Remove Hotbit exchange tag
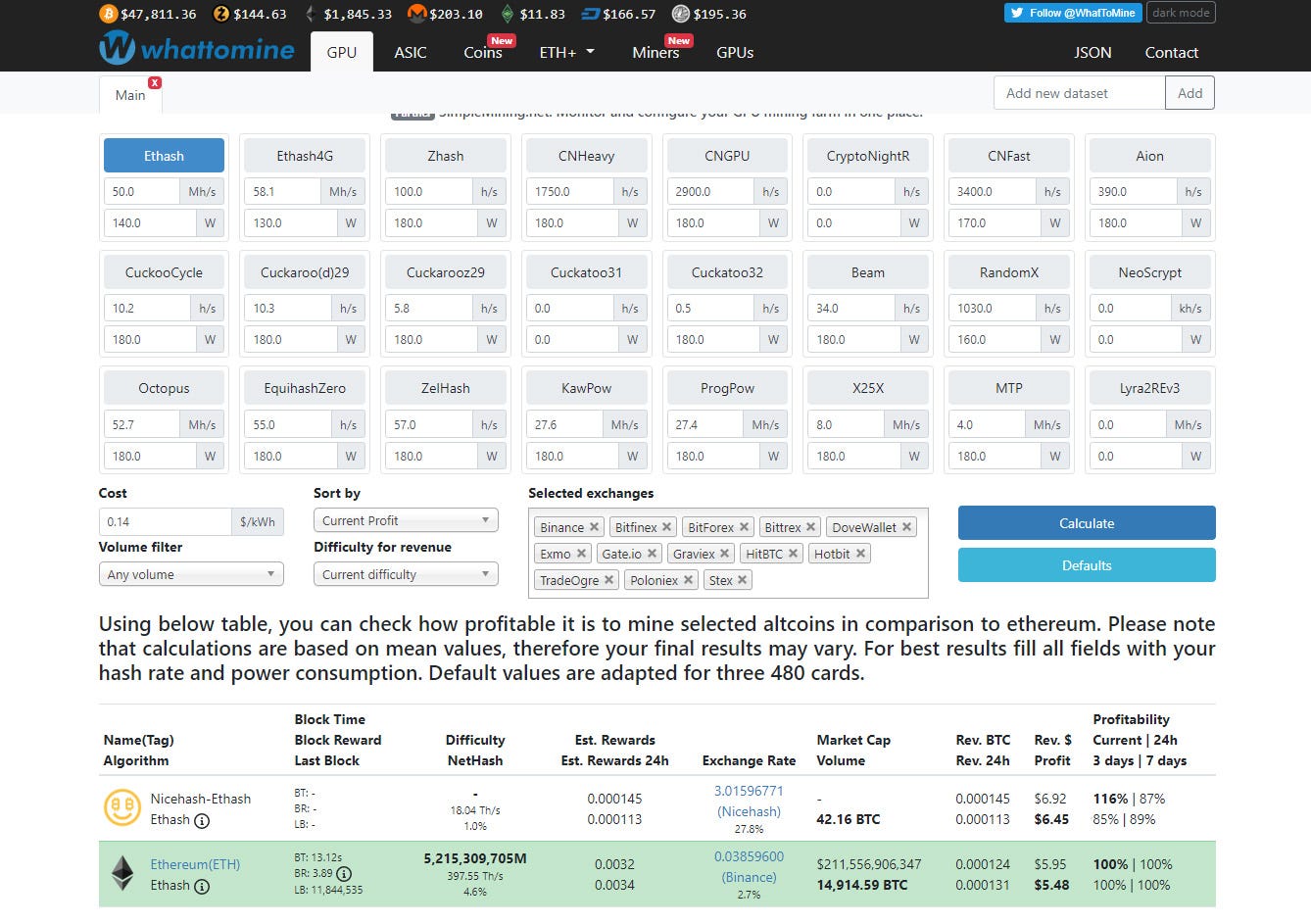The image size is (1311, 924). (x=860, y=553)
